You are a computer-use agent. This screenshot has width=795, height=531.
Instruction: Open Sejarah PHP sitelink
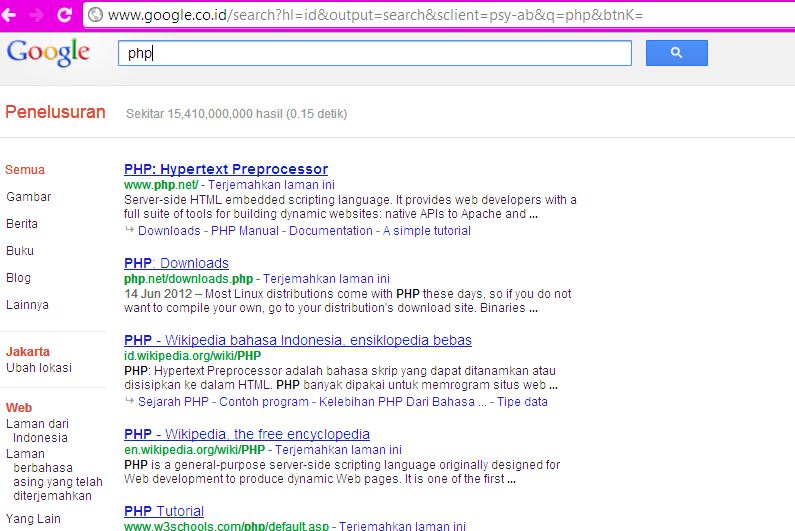point(173,402)
